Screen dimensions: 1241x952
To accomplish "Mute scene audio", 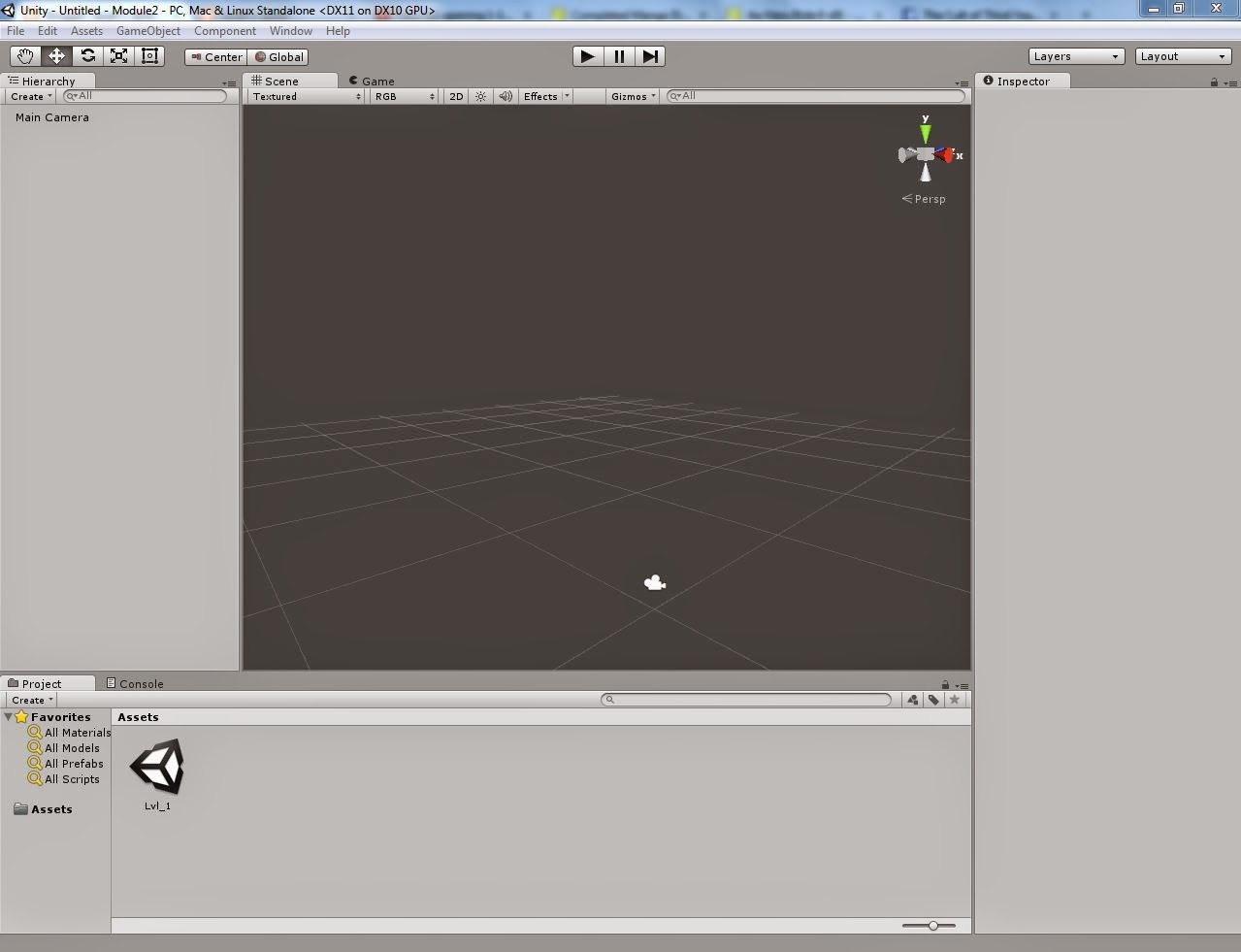I will coord(505,96).
